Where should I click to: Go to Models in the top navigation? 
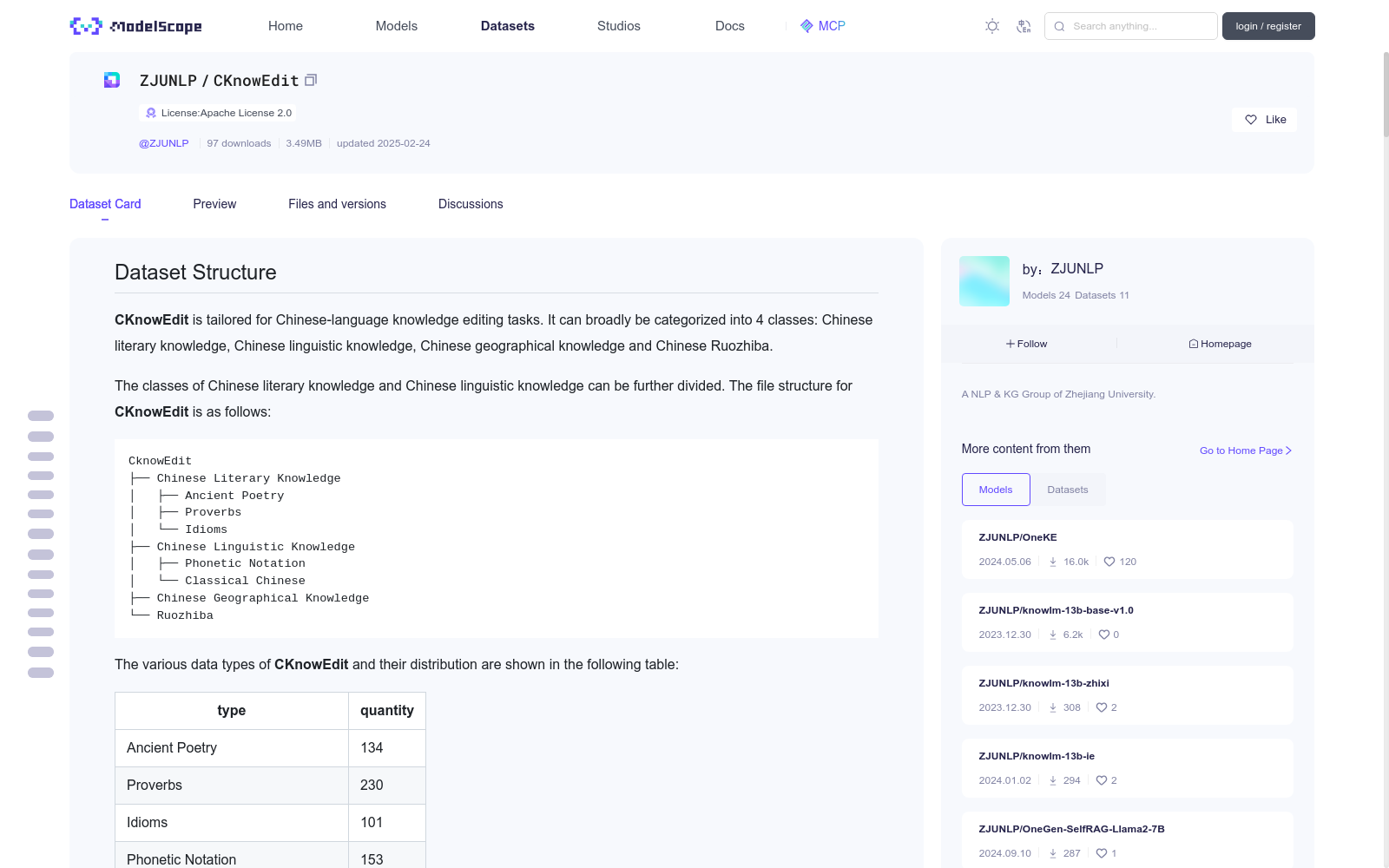click(x=397, y=26)
